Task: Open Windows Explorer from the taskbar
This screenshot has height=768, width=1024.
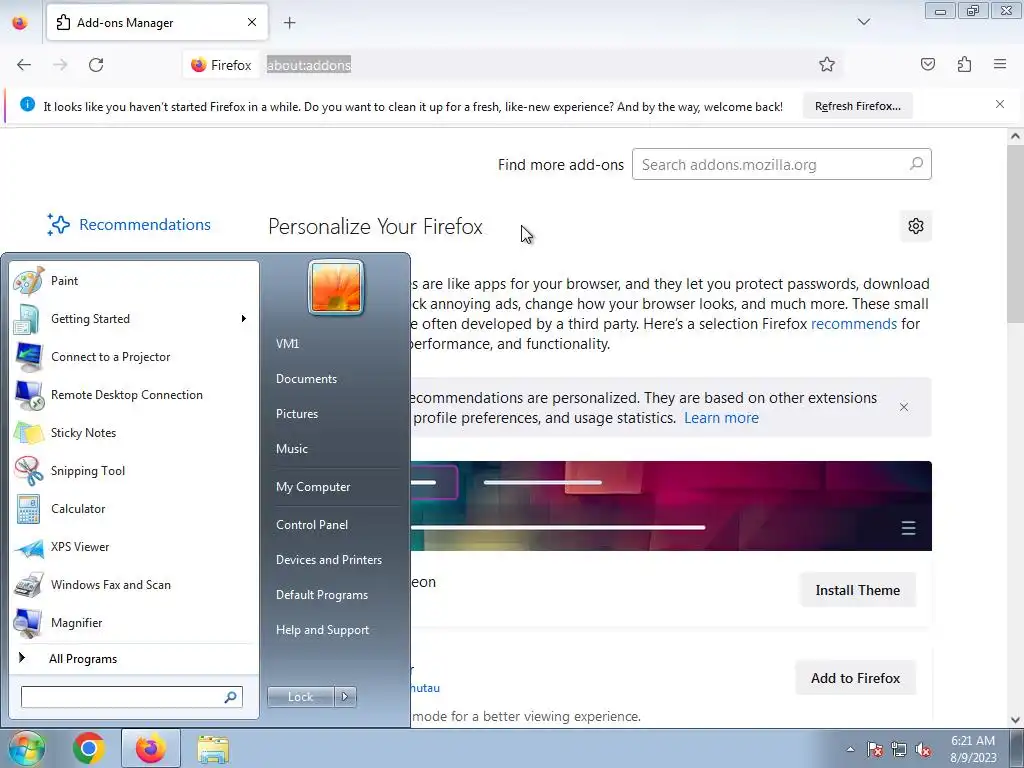Action: [213, 749]
